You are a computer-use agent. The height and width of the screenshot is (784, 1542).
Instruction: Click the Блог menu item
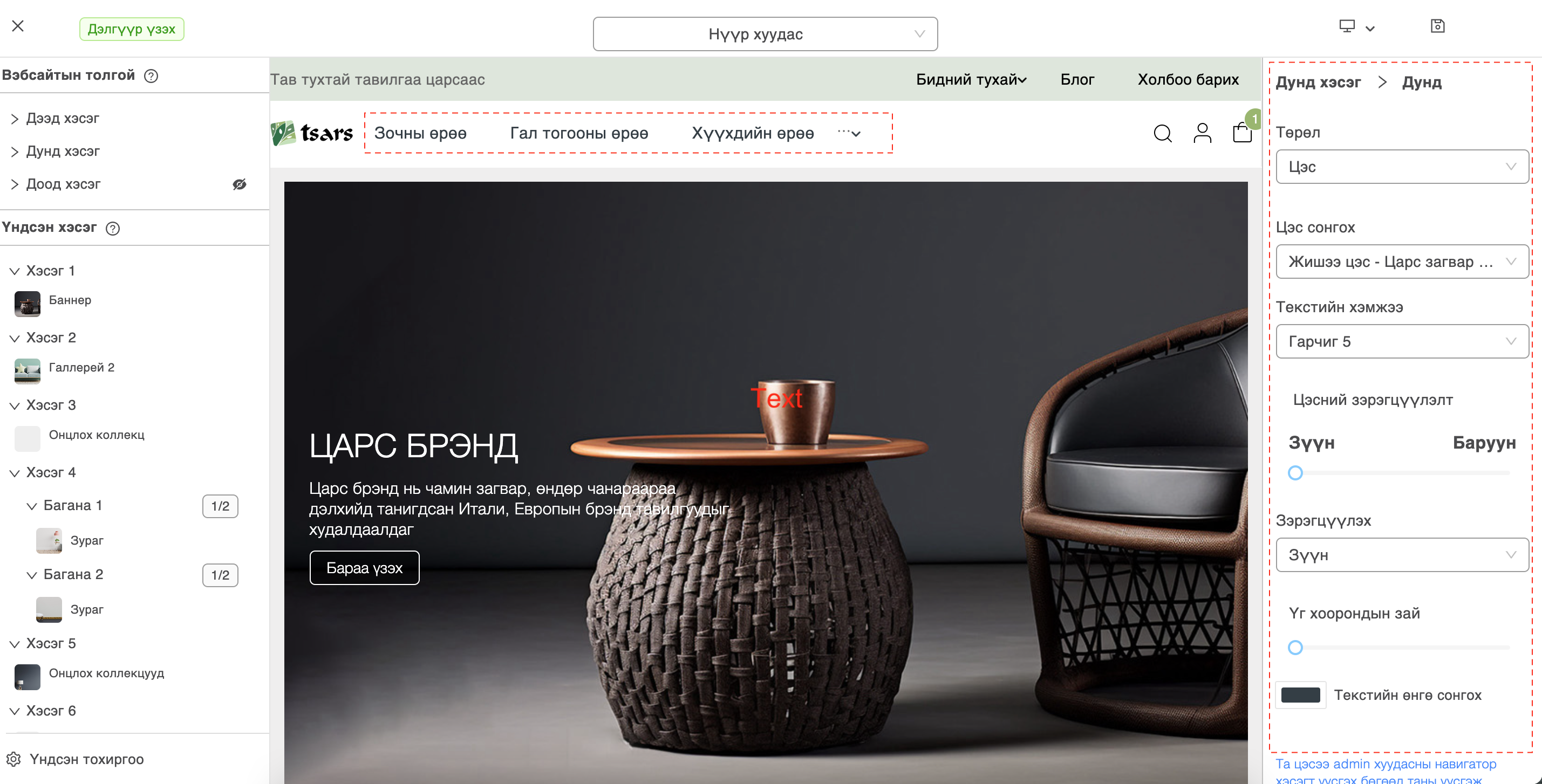1077,80
